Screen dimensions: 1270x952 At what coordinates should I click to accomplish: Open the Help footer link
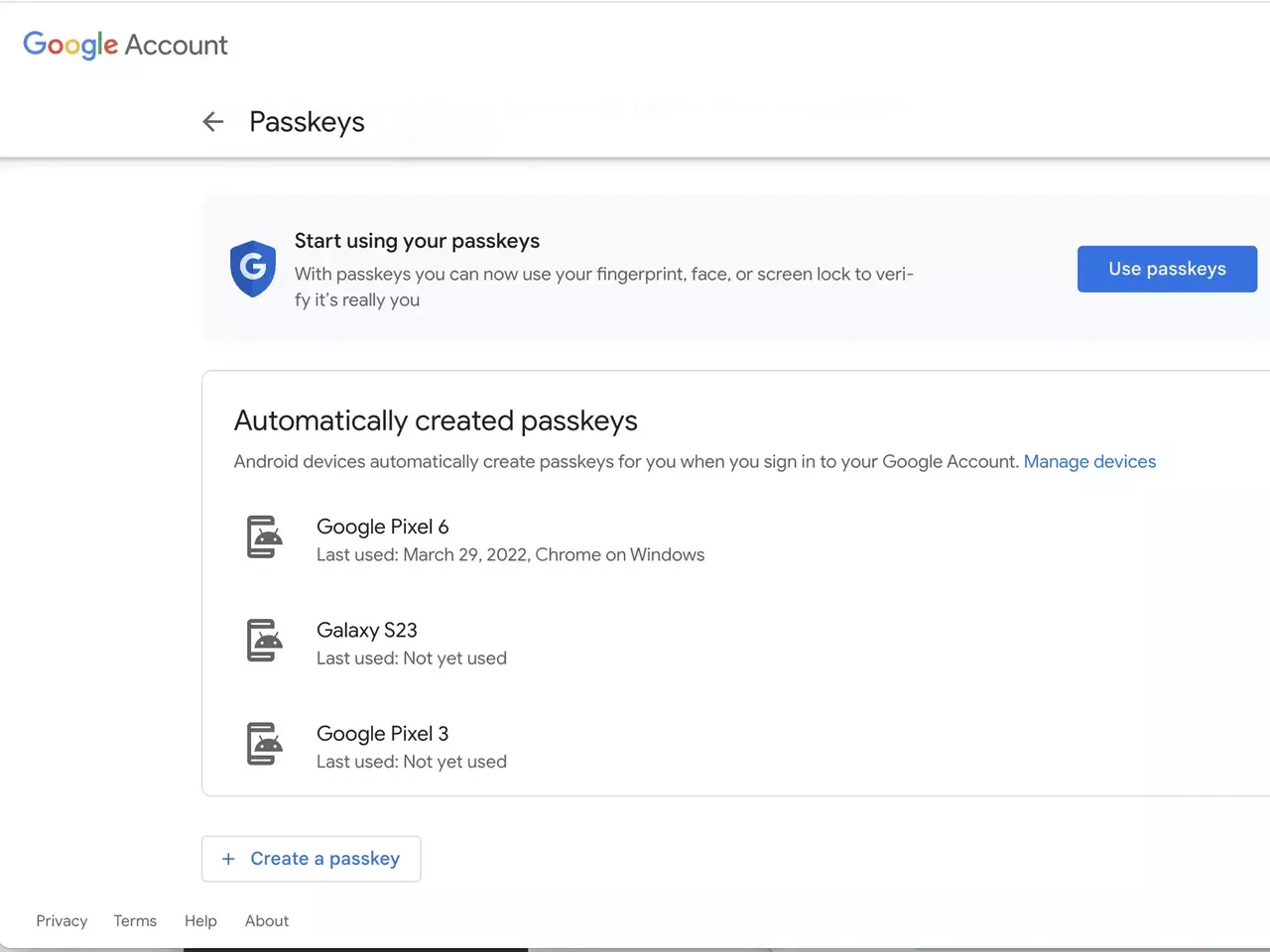point(200,921)
